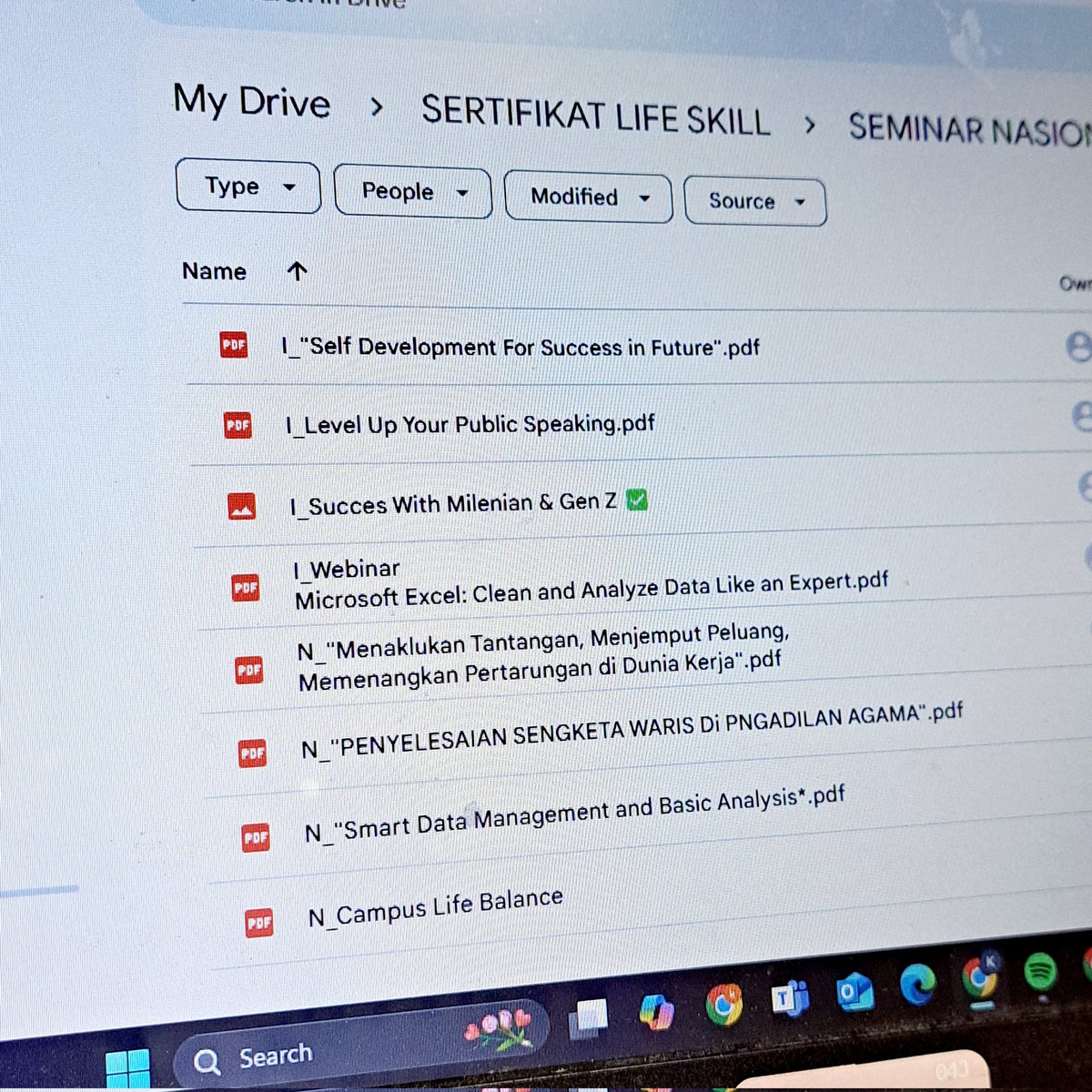Select N_Campus Life Balance file name
The image size is (1092, 1092).
436,907
